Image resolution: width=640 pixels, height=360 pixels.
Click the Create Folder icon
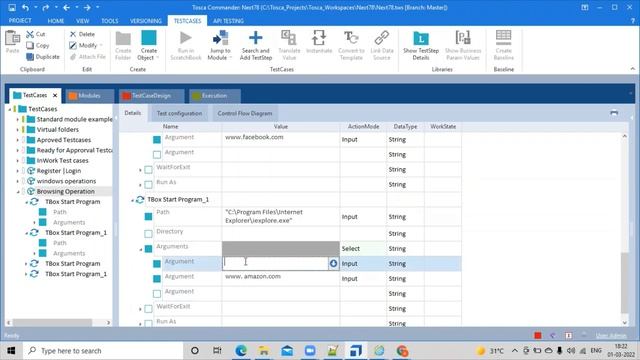pyautogui.click(x=123, y=38)
